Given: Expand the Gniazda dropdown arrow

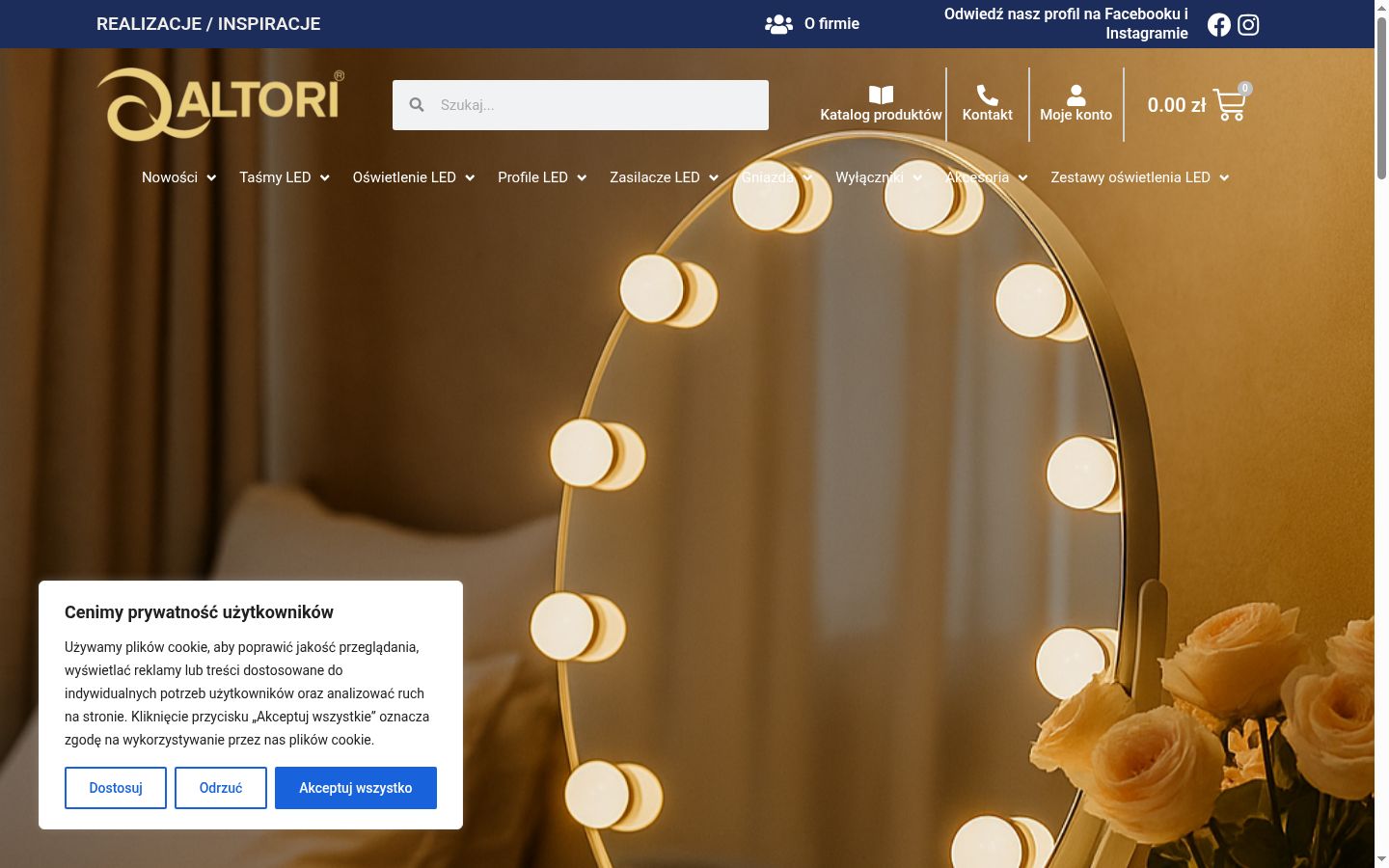Looking at the screenshot, I should (807, 177).
